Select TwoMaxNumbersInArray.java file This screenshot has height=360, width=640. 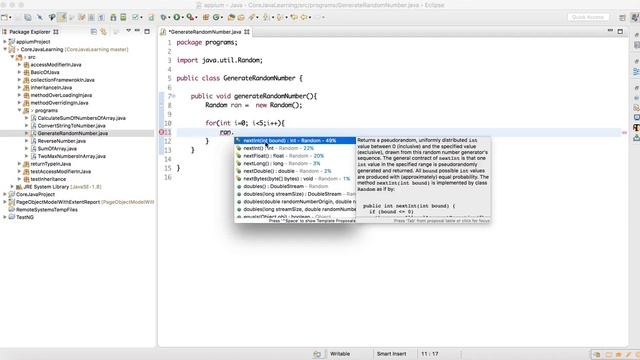71,156
